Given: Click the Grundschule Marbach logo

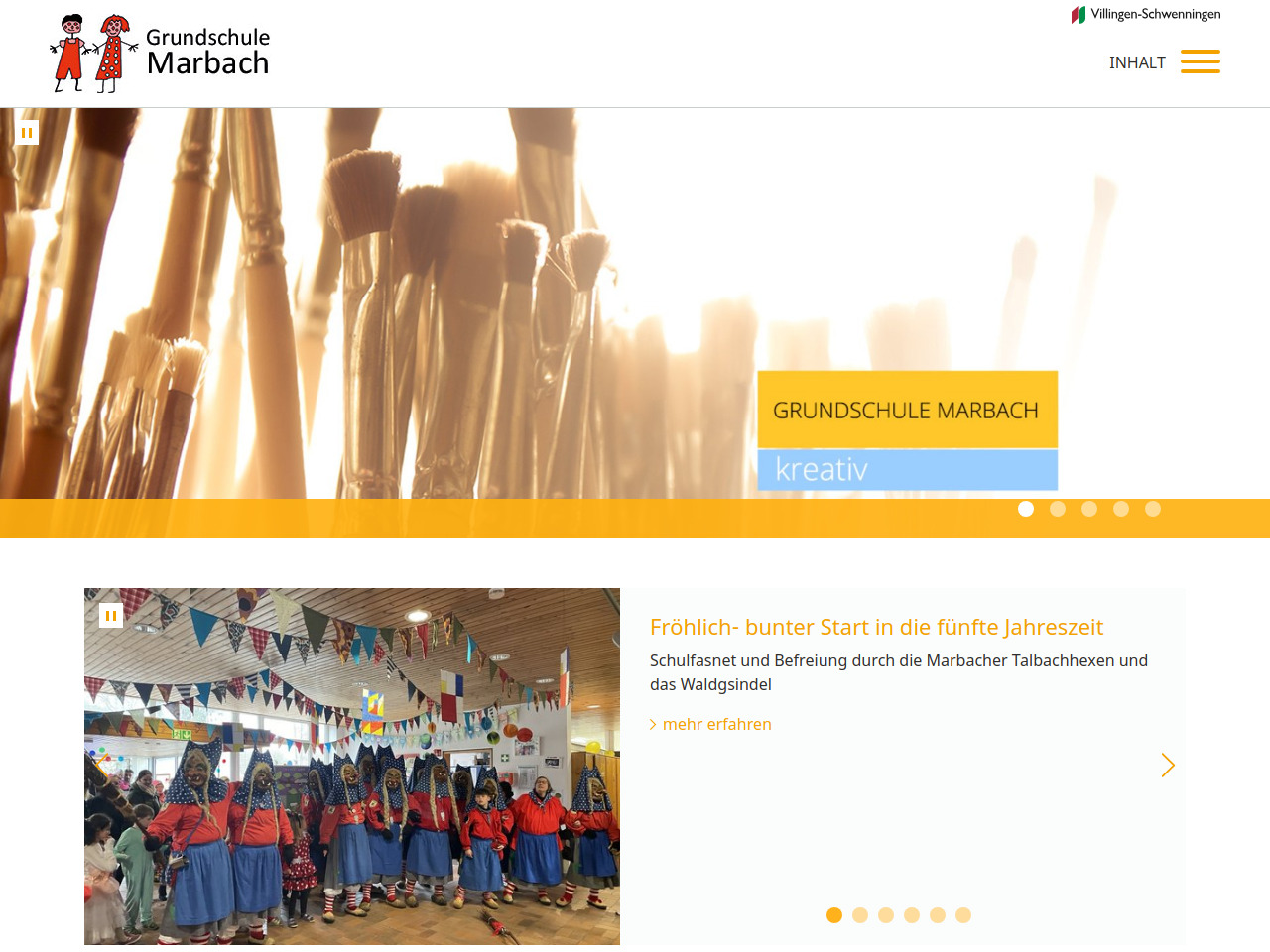Looking at the screenshot, I should click(x=160, y=54).
